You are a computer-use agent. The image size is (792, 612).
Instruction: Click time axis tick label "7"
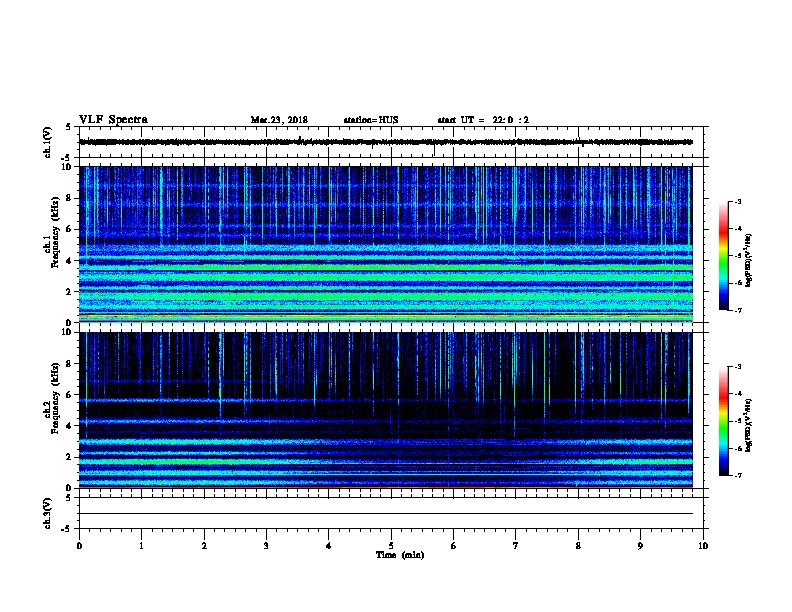pyautogui.click(x=516, y=546)
